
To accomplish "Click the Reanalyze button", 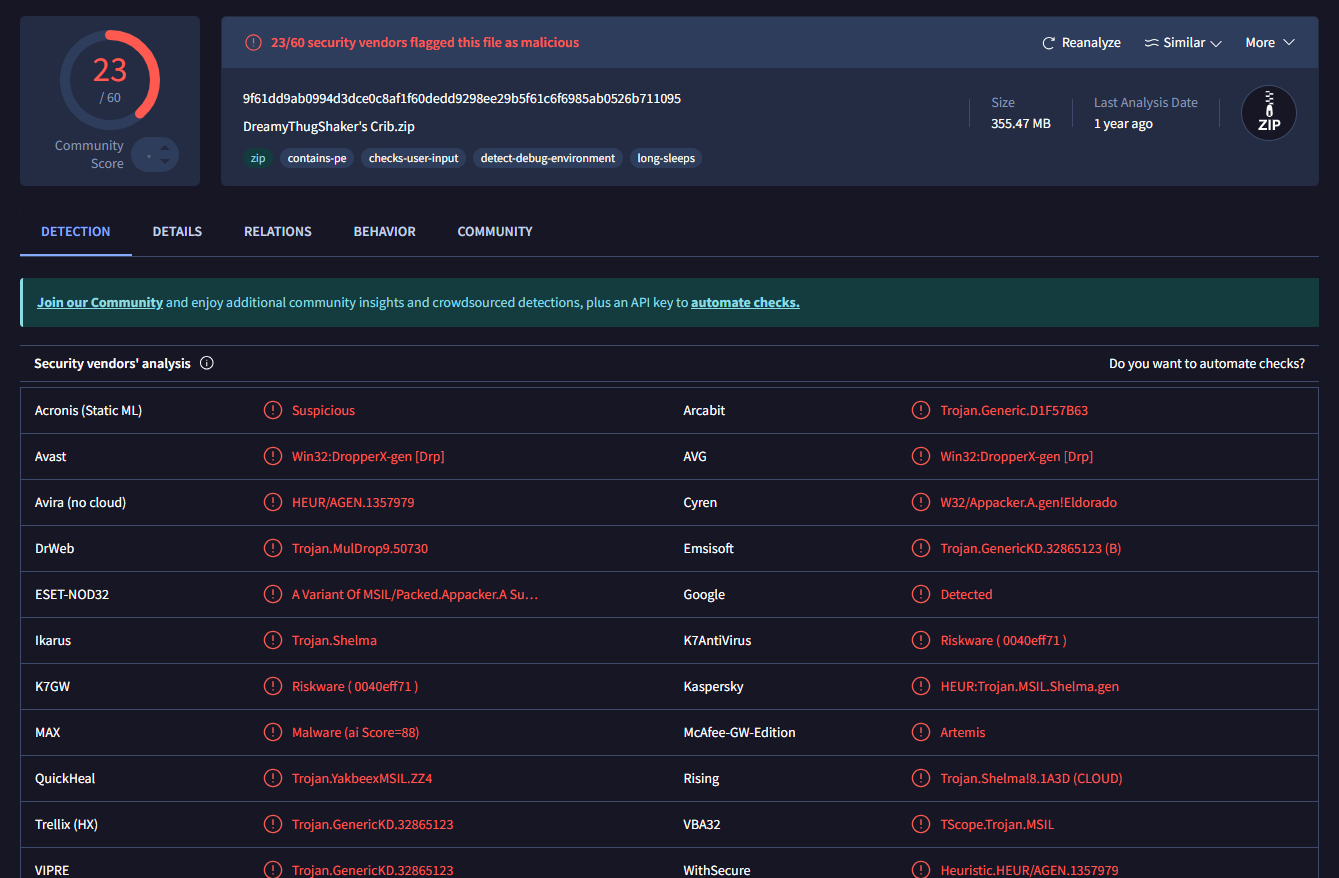I will 1081,43.
